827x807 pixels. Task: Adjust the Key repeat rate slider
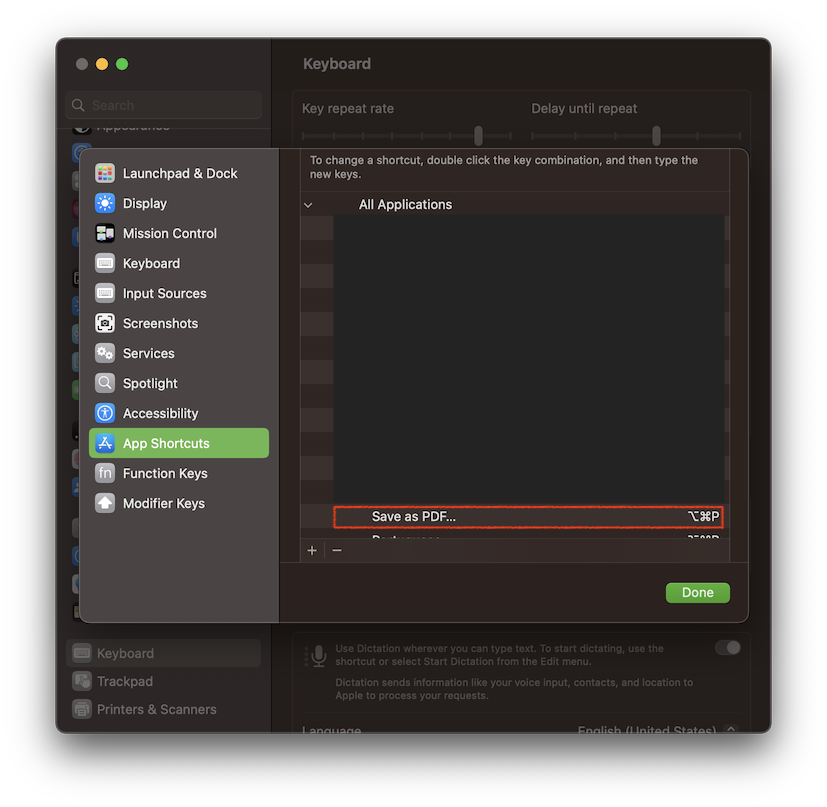(478, 136)
